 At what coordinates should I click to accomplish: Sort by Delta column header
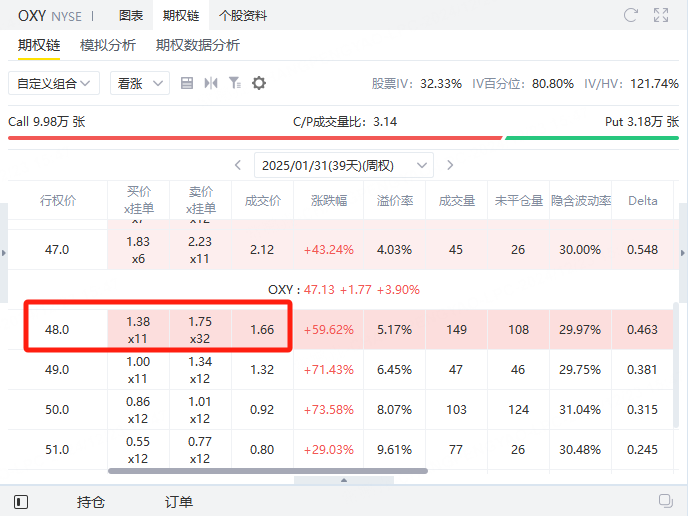coord(643,201)
